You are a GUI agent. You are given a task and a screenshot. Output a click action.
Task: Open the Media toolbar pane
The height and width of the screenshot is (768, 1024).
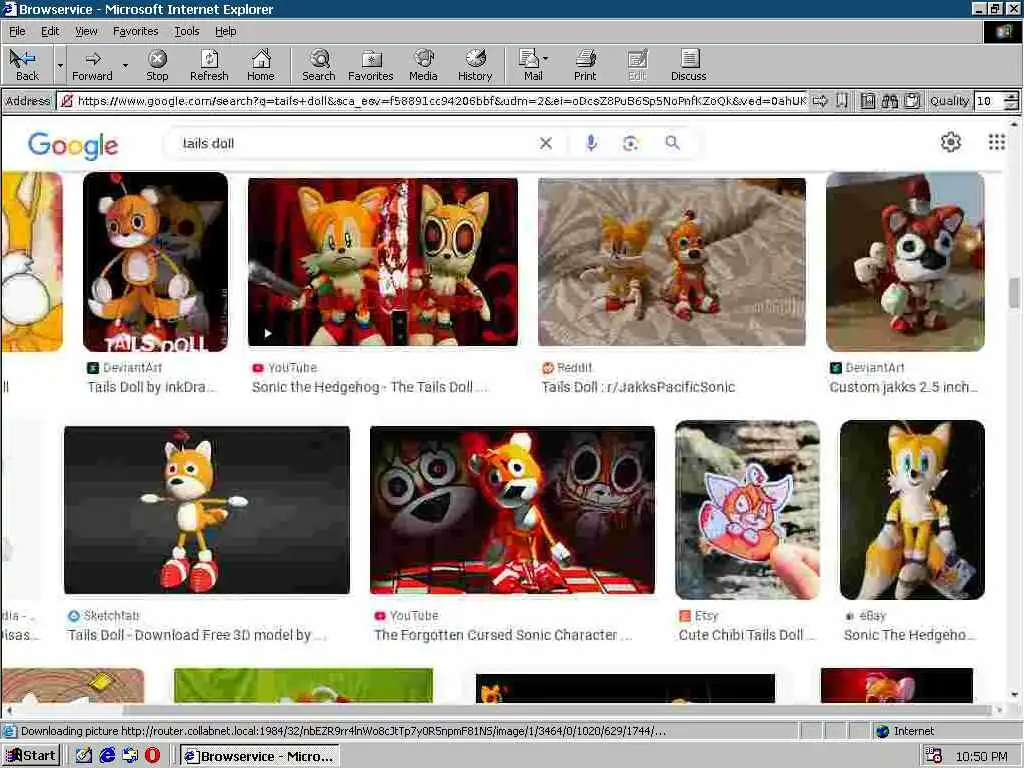(x=423, y=65)
